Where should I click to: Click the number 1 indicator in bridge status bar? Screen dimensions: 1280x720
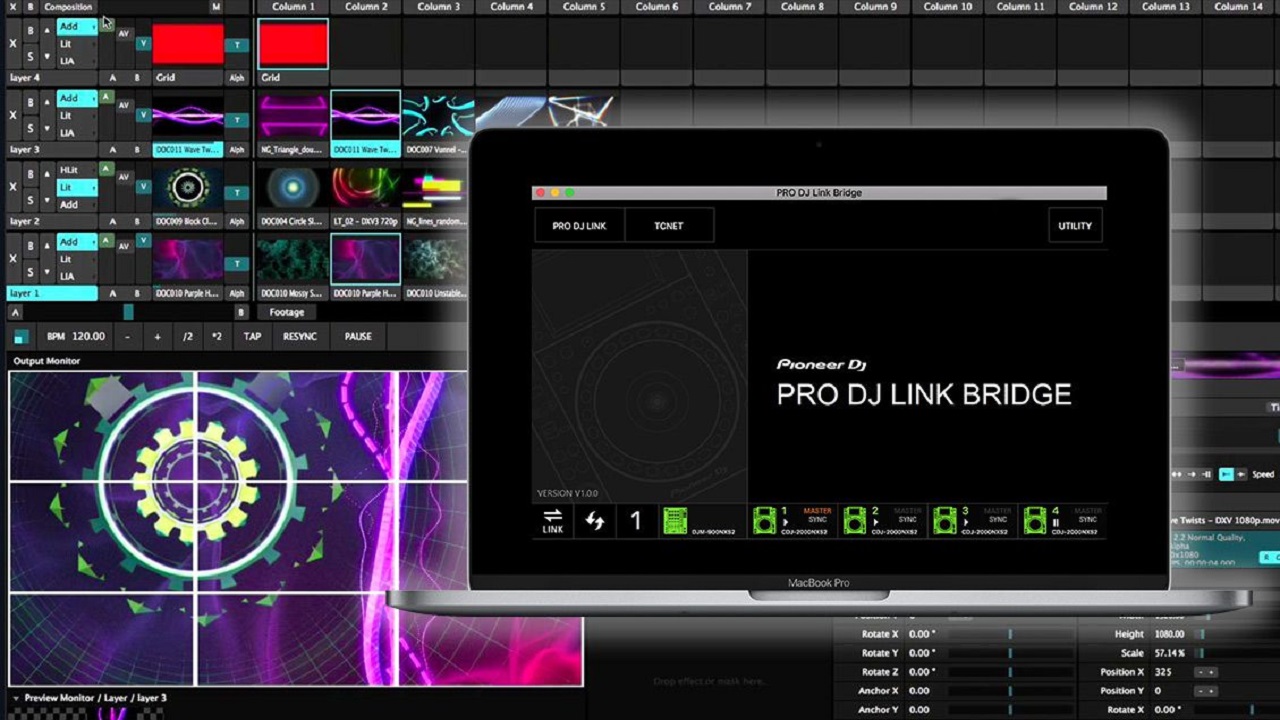635,521
